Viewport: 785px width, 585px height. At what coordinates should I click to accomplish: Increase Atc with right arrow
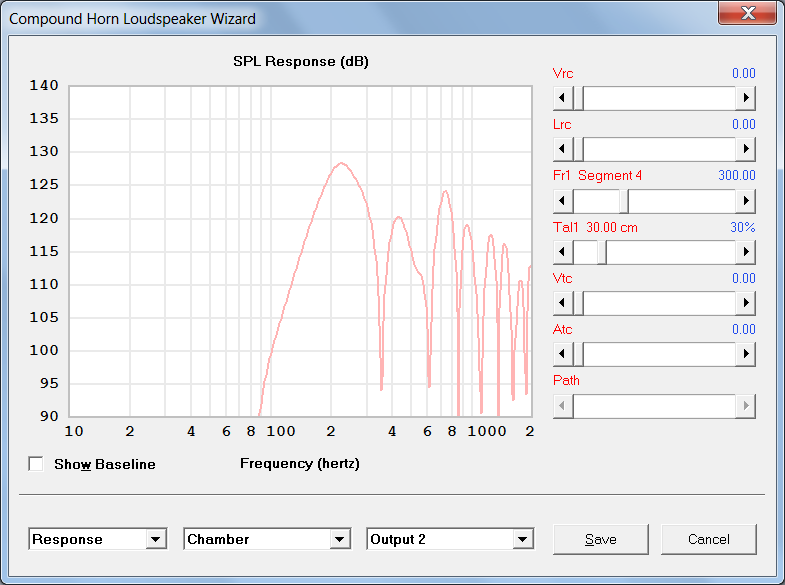click(745, 354)
